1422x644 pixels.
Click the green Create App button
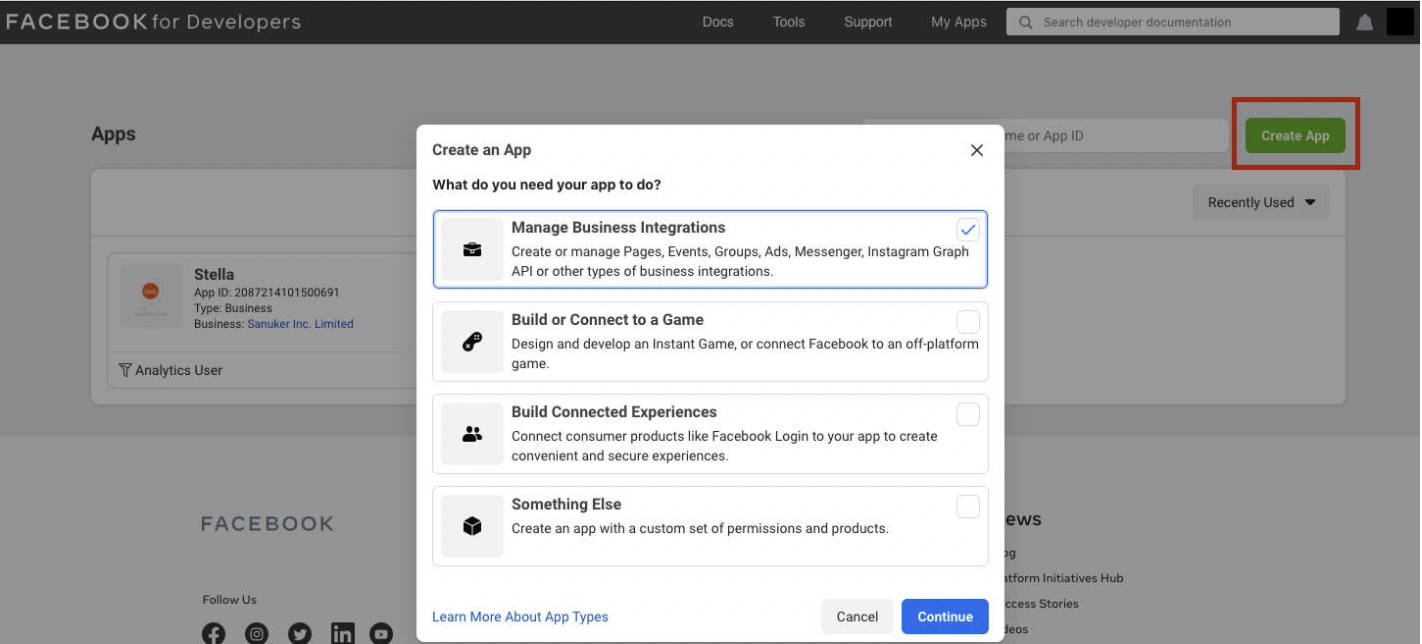(x=1295, y=135)
